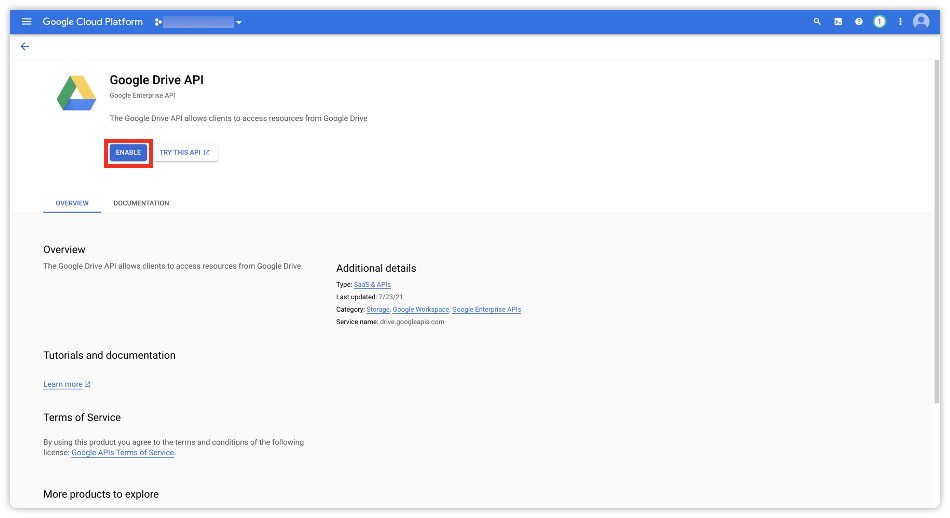Screen dimensions: 950x518
Task: Open the Google Workspace category link
Action: tap(421, 310)
